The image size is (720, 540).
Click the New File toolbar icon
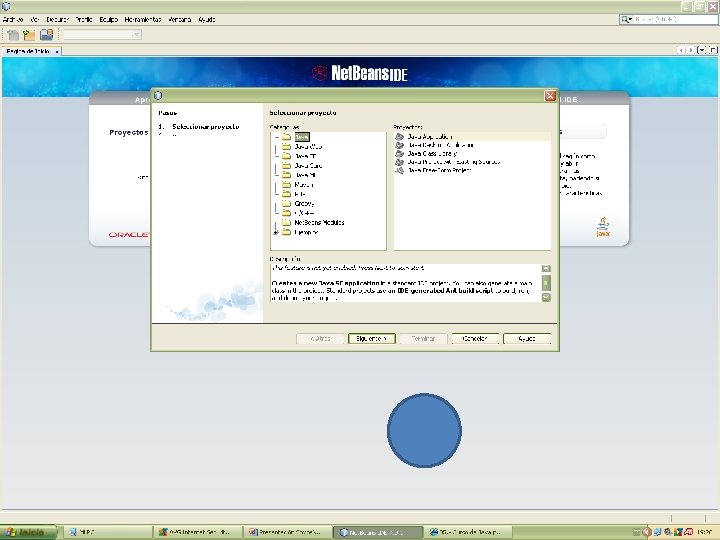point(13,34)
